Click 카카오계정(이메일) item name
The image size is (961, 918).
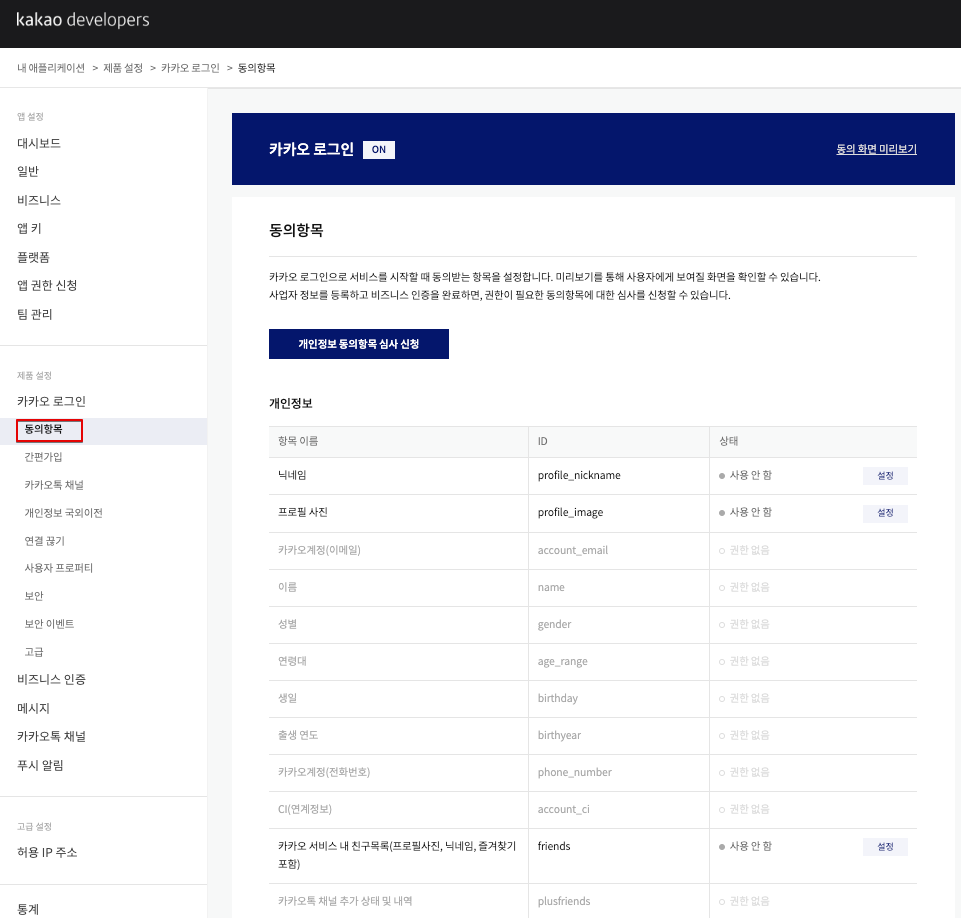pyautogui.click(x=319, y=550)
